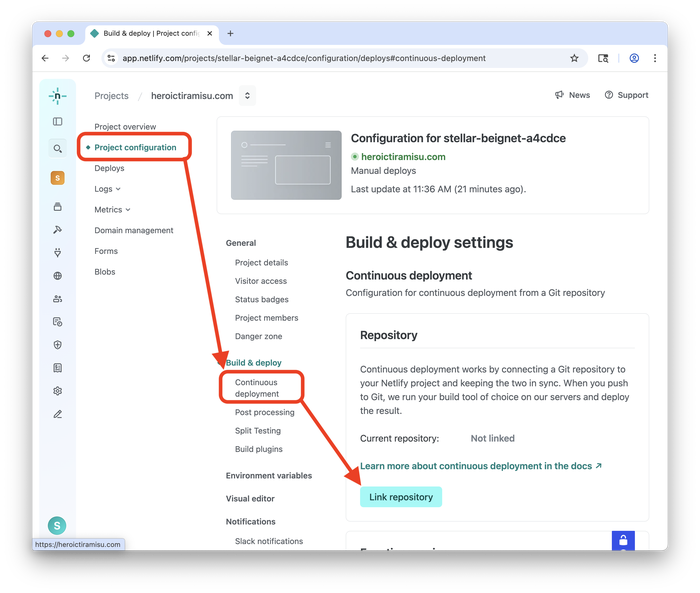This screenshot has height=593, width=700.
Task: Open the domains globe icon
Action: (x=58, y=276)
